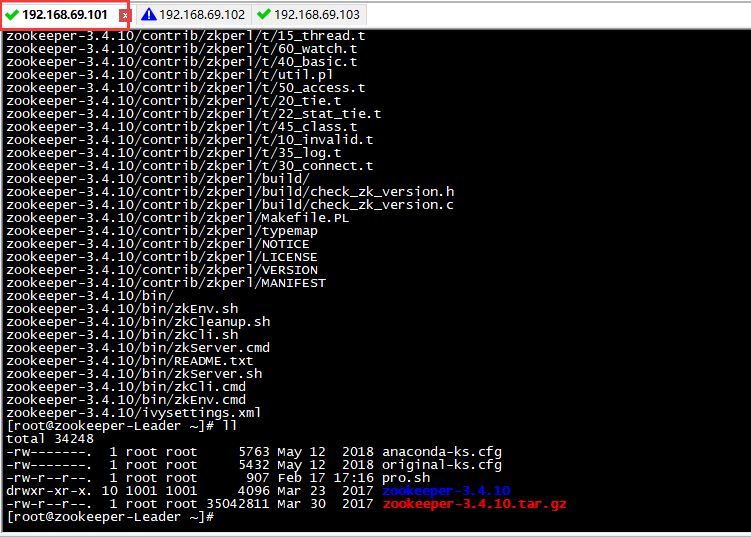Click the zkperl/Makefile.PL line
This screenshot has height=537, width=751.
178,218
